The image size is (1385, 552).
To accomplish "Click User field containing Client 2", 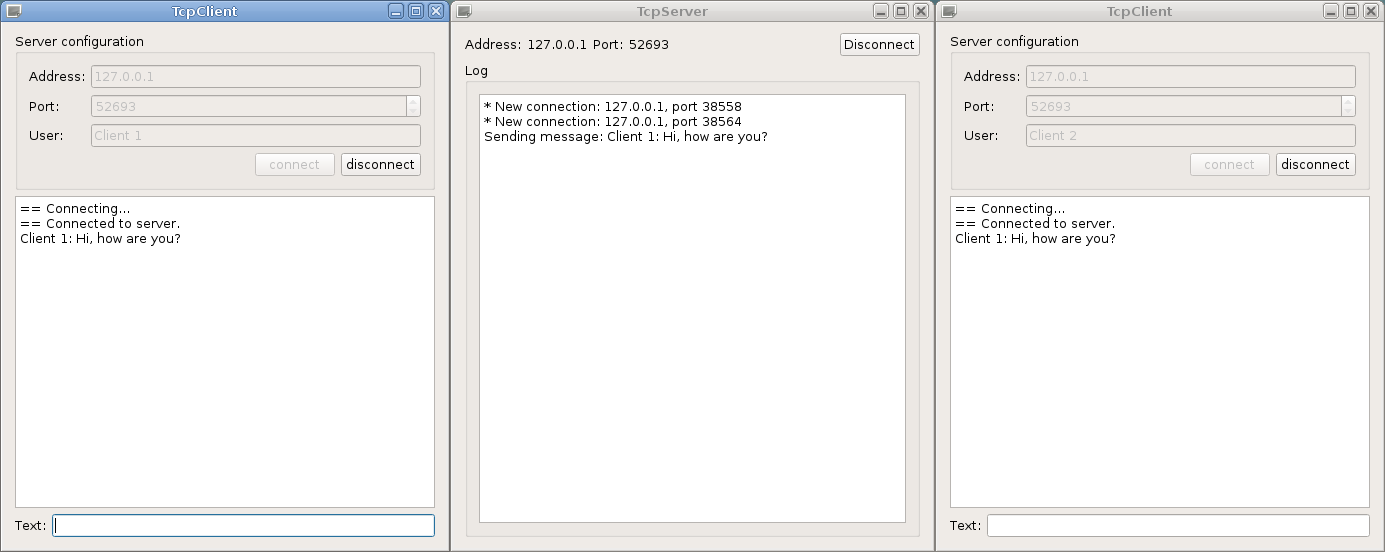I will (x=1191, y=135).
